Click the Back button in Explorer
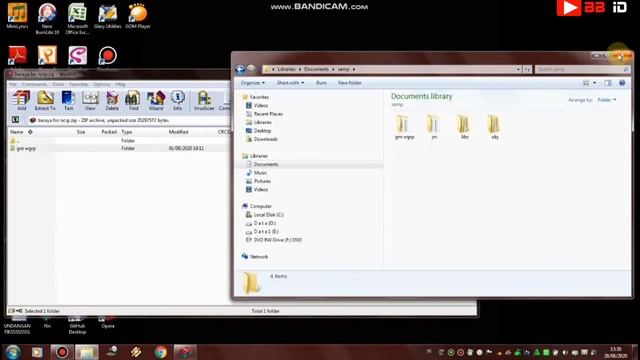 tap(240, 69)
